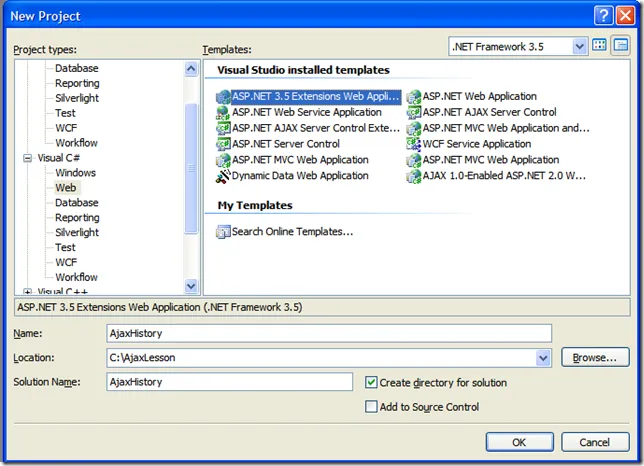The width and height of the screenshot is (644, 466).
Task: Click Dynamic Data Web Application label
Action: click(x=300, y=176)
